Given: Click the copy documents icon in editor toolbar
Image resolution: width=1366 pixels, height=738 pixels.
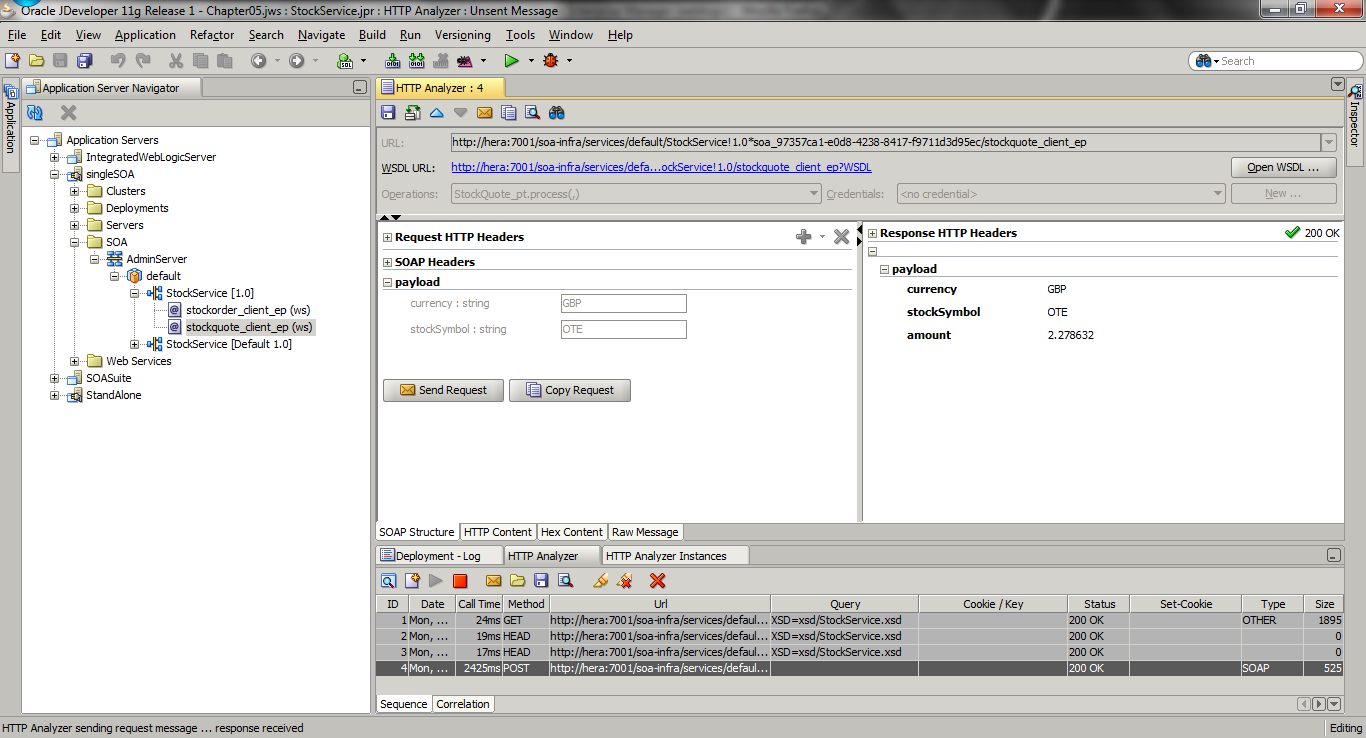Looking at the screenshot, I should coord(509,112).
